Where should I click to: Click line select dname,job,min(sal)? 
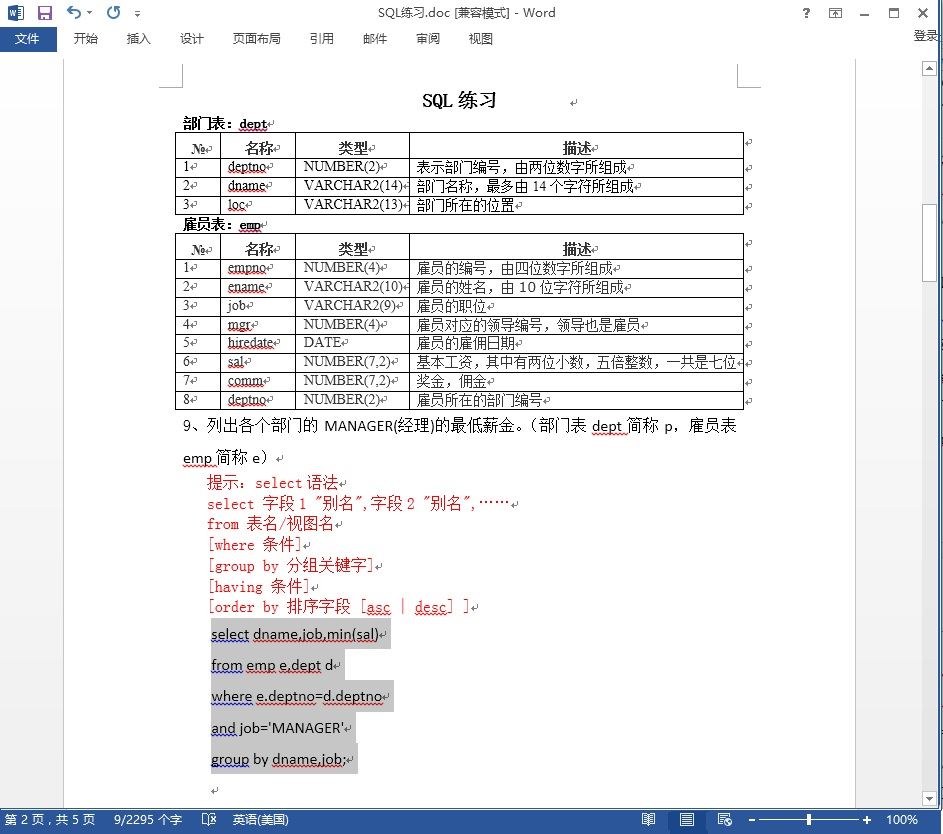tap(295, 634)
